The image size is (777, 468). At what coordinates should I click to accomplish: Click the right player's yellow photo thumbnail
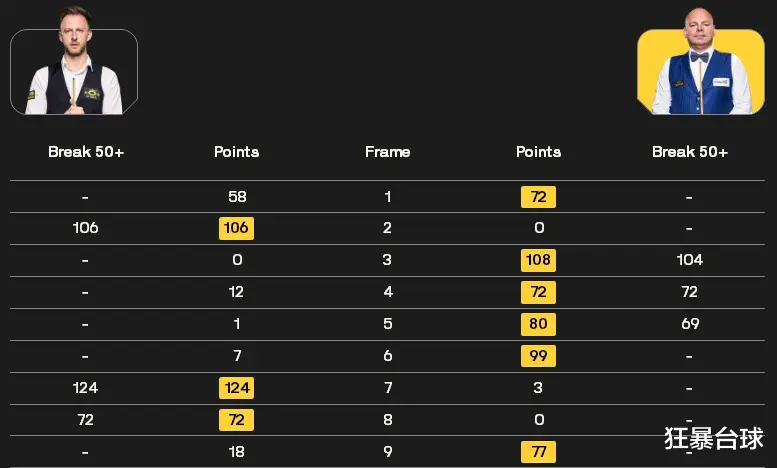pyautogui.click(x=701, y=61)
